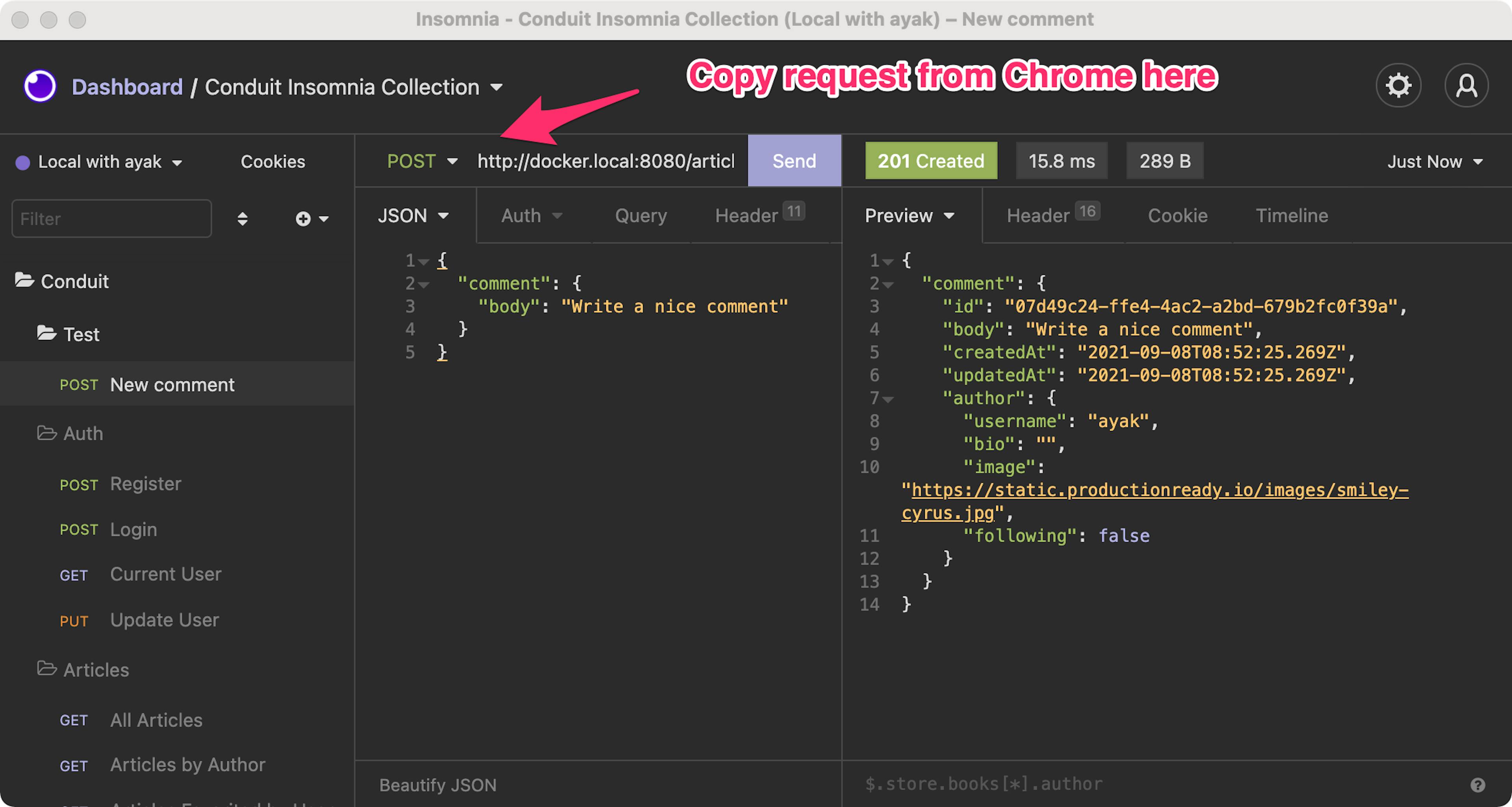The width and height of the screenshot is (1512, 807).
Task: Click the 15.8 ms response time tag
Action: pos(1062,161)
